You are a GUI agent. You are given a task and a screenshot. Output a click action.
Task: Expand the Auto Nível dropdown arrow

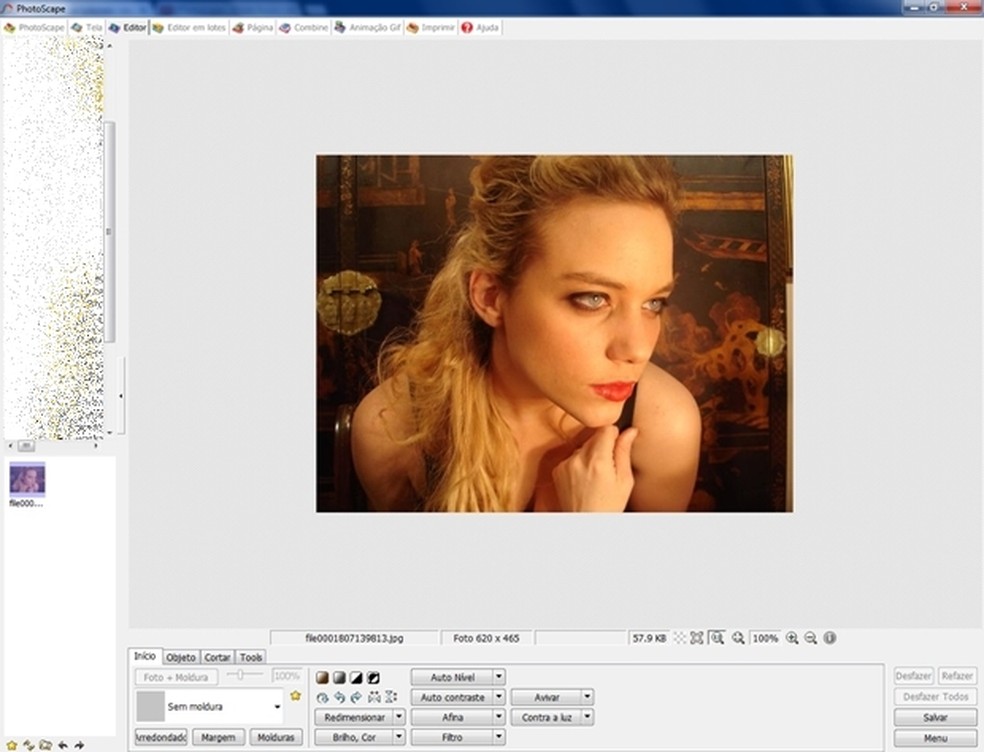pos(499,677)
